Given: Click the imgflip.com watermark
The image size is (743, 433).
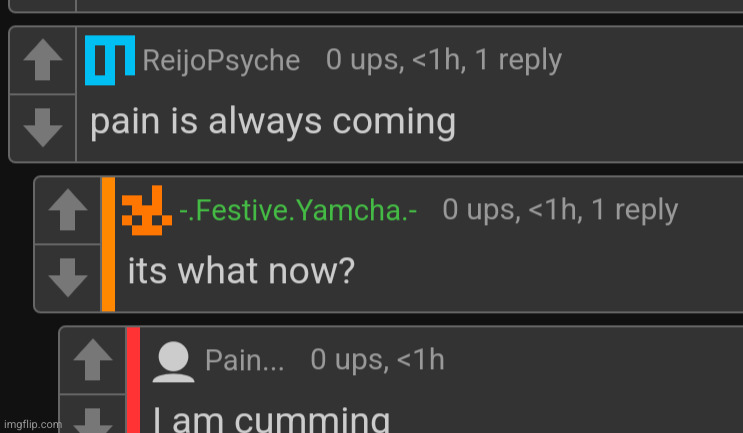Looking at the screenshot, I should click(x=33, y=424).
